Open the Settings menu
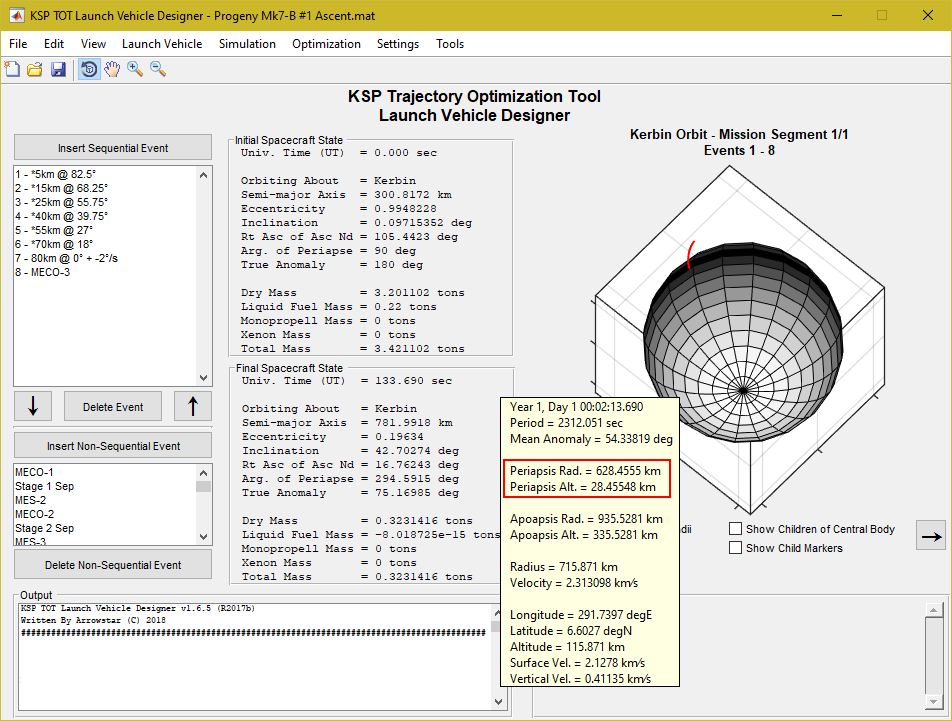 click(398, 44)
